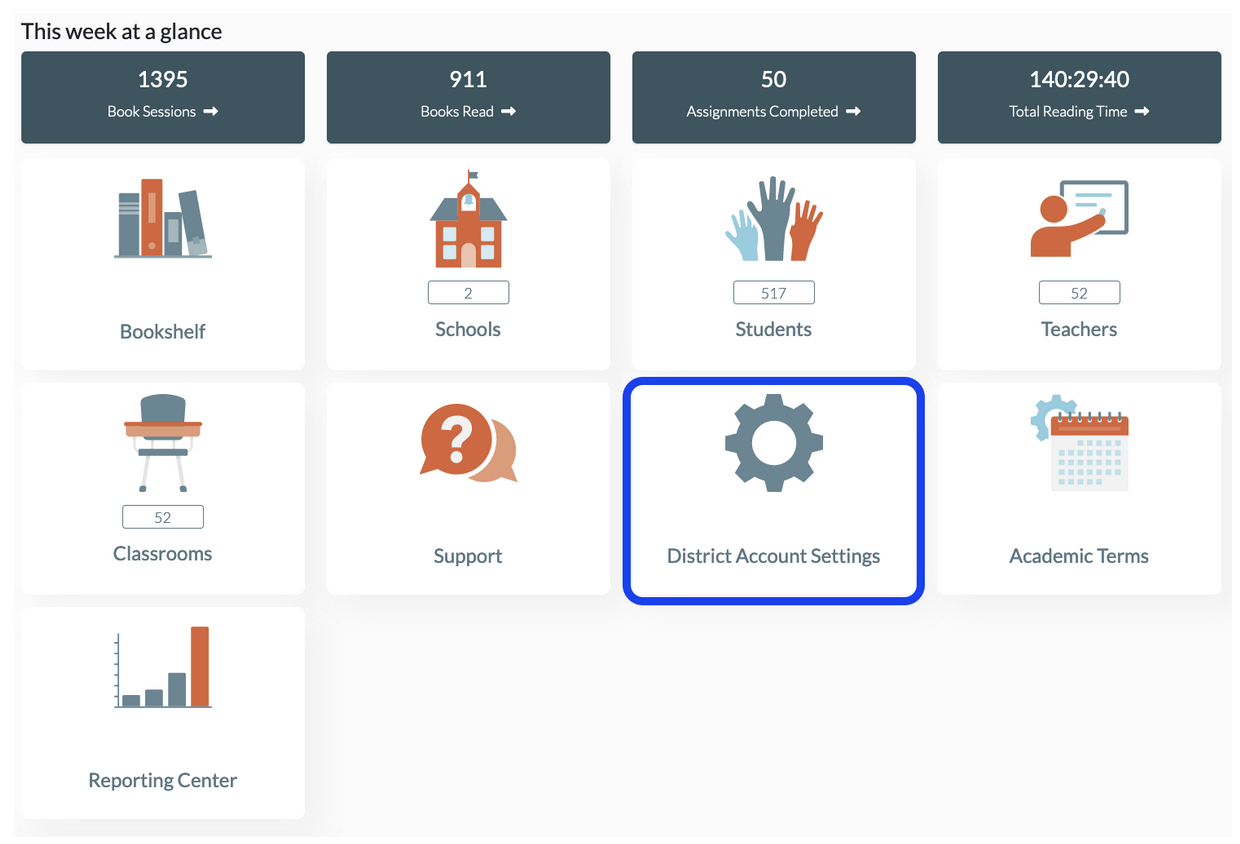Screen dimensions: 1240x844
Task: Click the Schools schoolhouse icon
Action: (468, 219)
